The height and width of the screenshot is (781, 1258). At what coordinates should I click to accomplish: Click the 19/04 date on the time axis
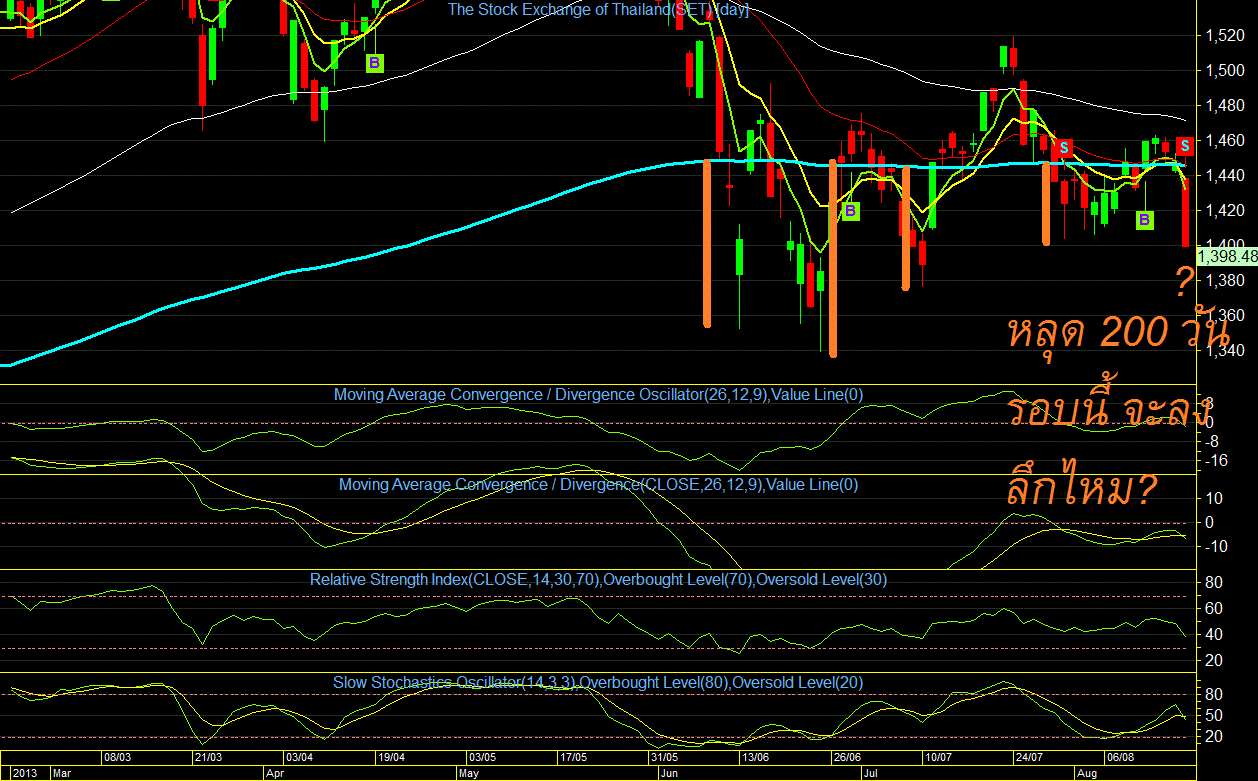click(390, 758)
